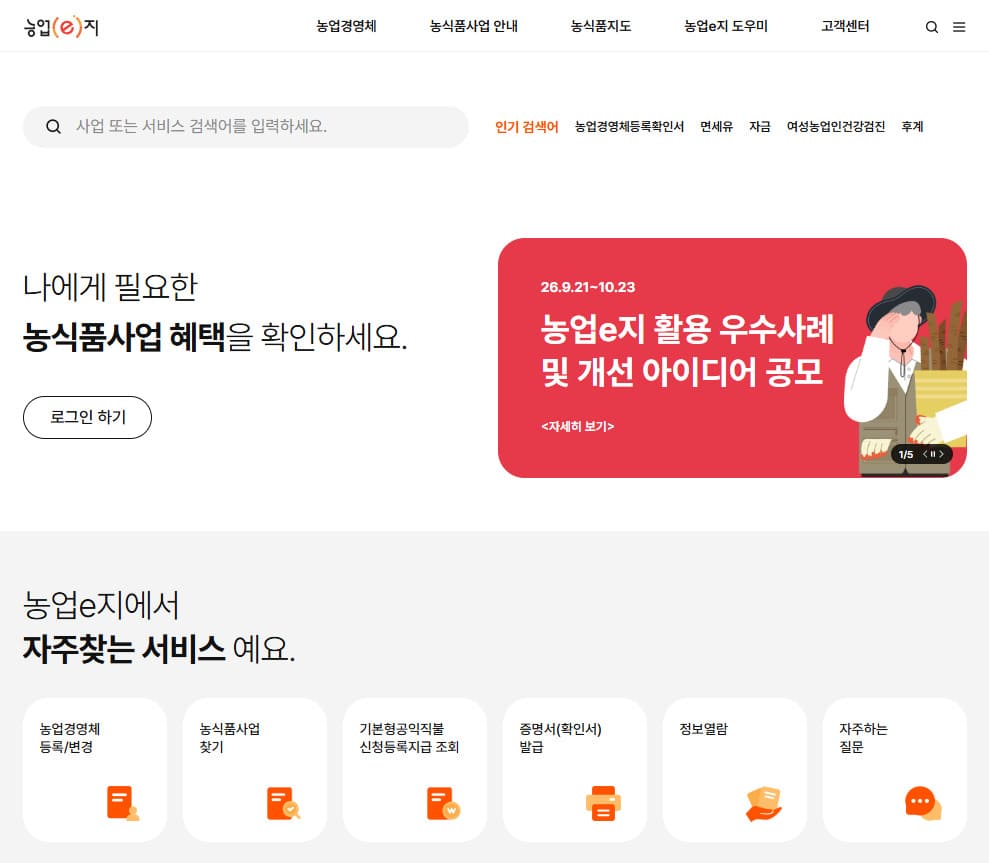The width and height of the screenshot is (989, 863).
Task: Click the banner date 26.9.21~10.23
Action: pos(588,287)
